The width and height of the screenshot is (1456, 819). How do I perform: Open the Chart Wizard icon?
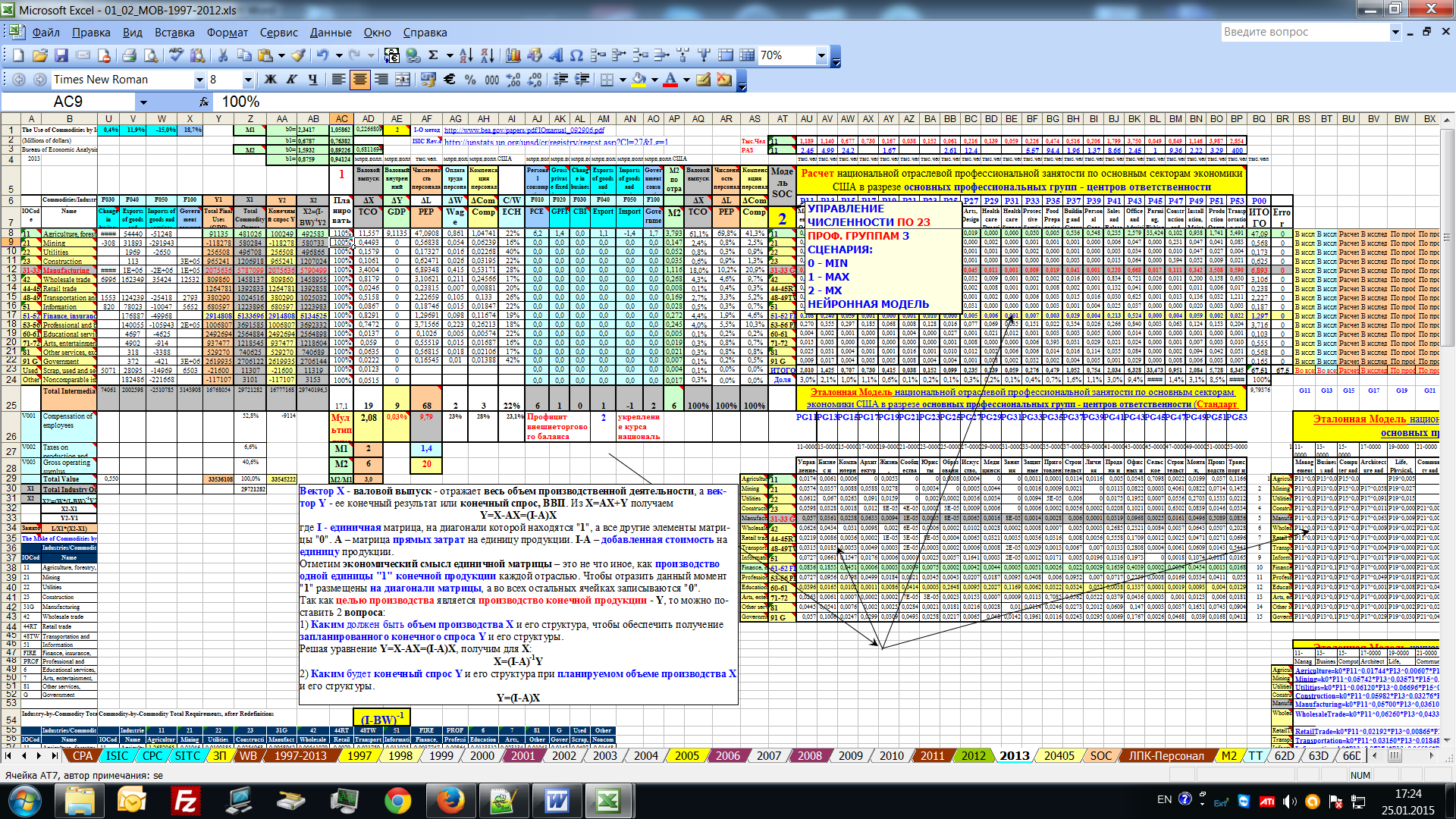coord(513,55)
